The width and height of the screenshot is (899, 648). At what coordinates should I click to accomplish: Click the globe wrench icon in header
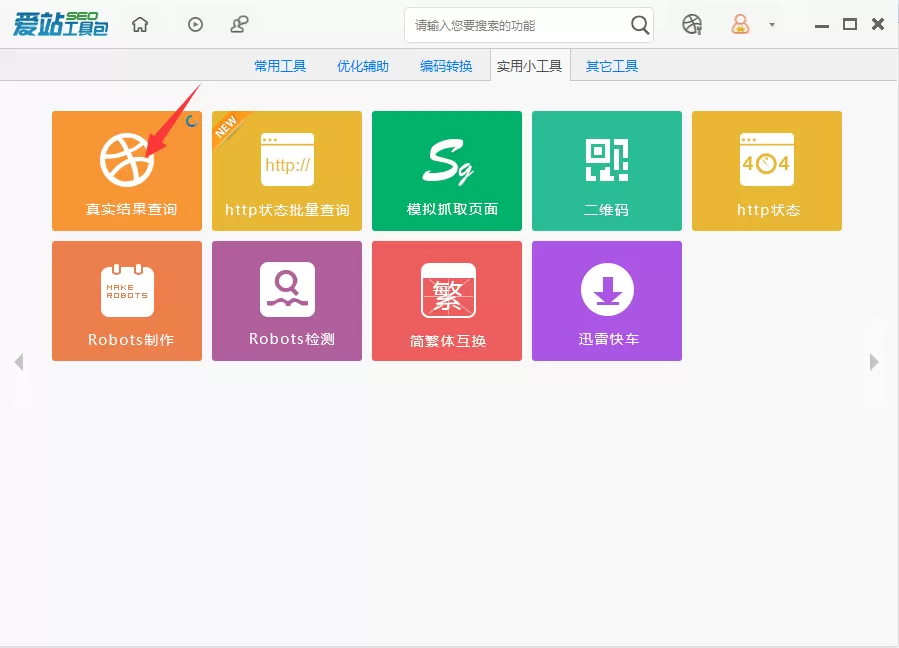click(x=692, y=25)
